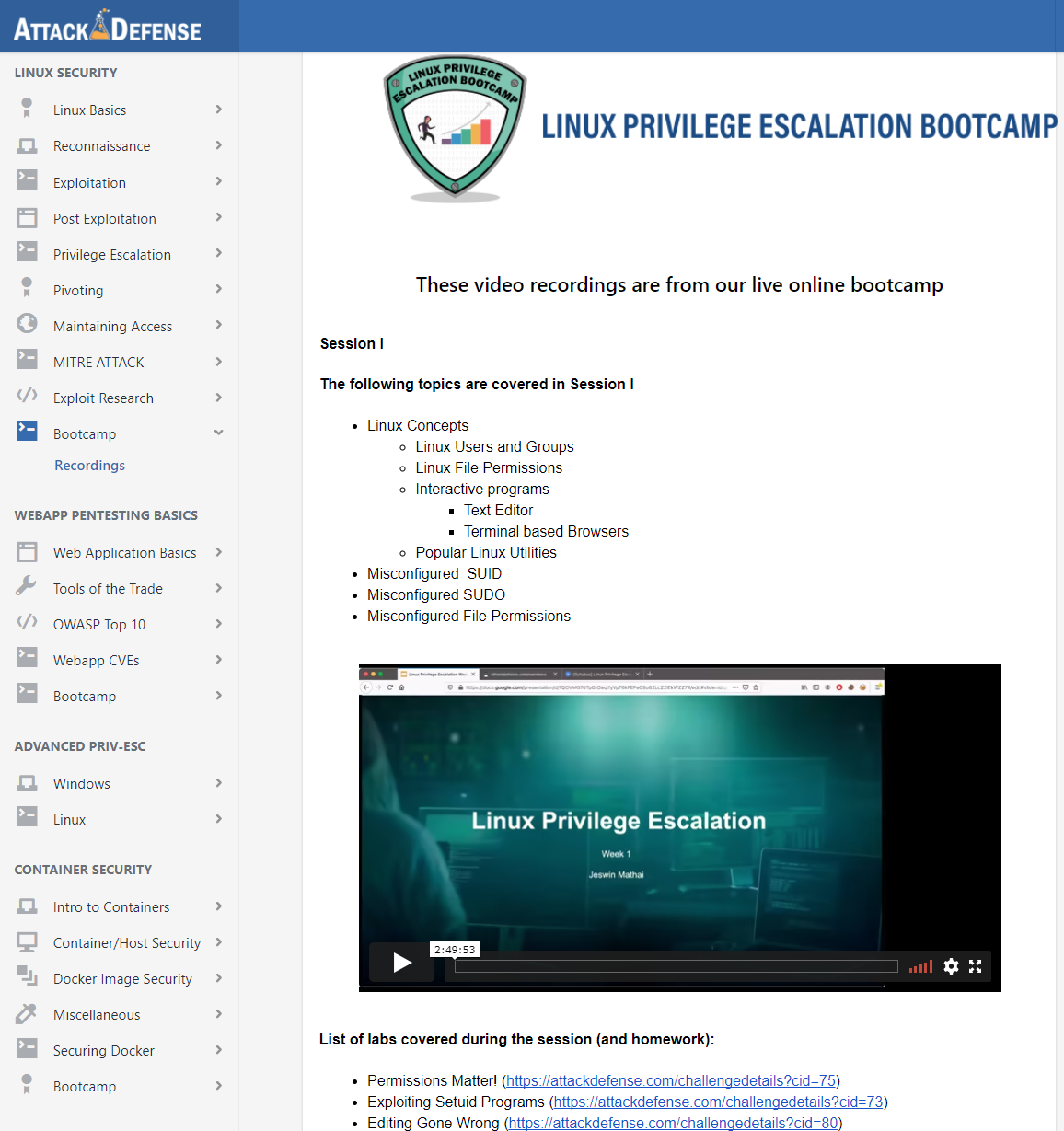
Task: Click the 'Misconfigured SUDO' bullet text
Action: click(436, 594)
